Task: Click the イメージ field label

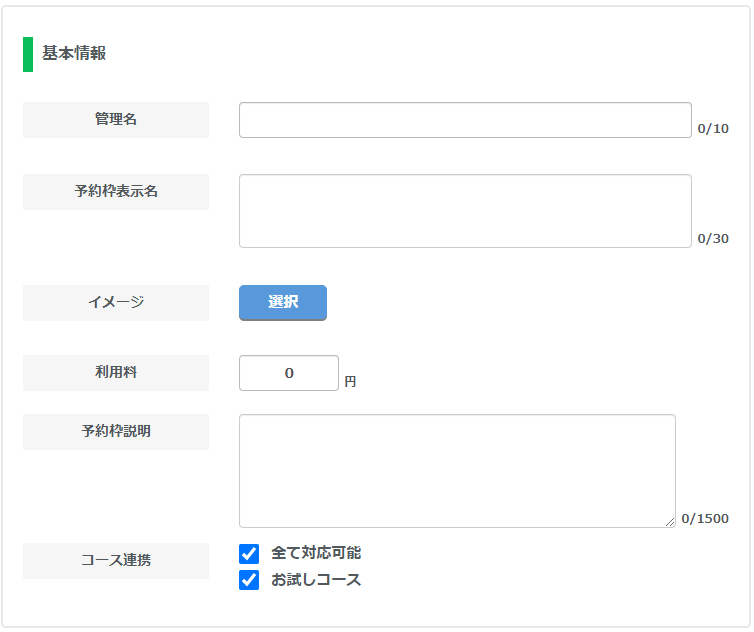Action: pyautogui.click(x=116, y=303)
